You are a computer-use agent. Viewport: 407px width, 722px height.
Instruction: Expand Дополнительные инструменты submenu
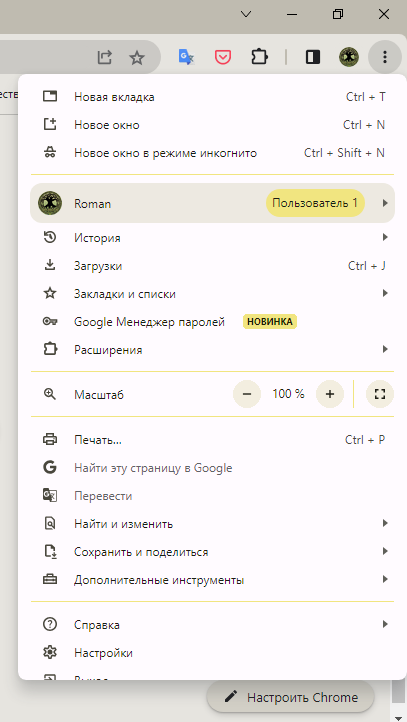click(212, 580)
